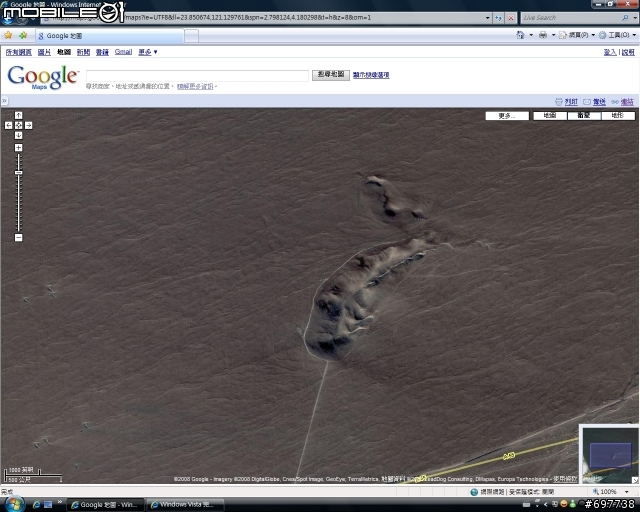Expand the left side panel chevron
This screenshot has height=512, width=640.
click(4, 101)
